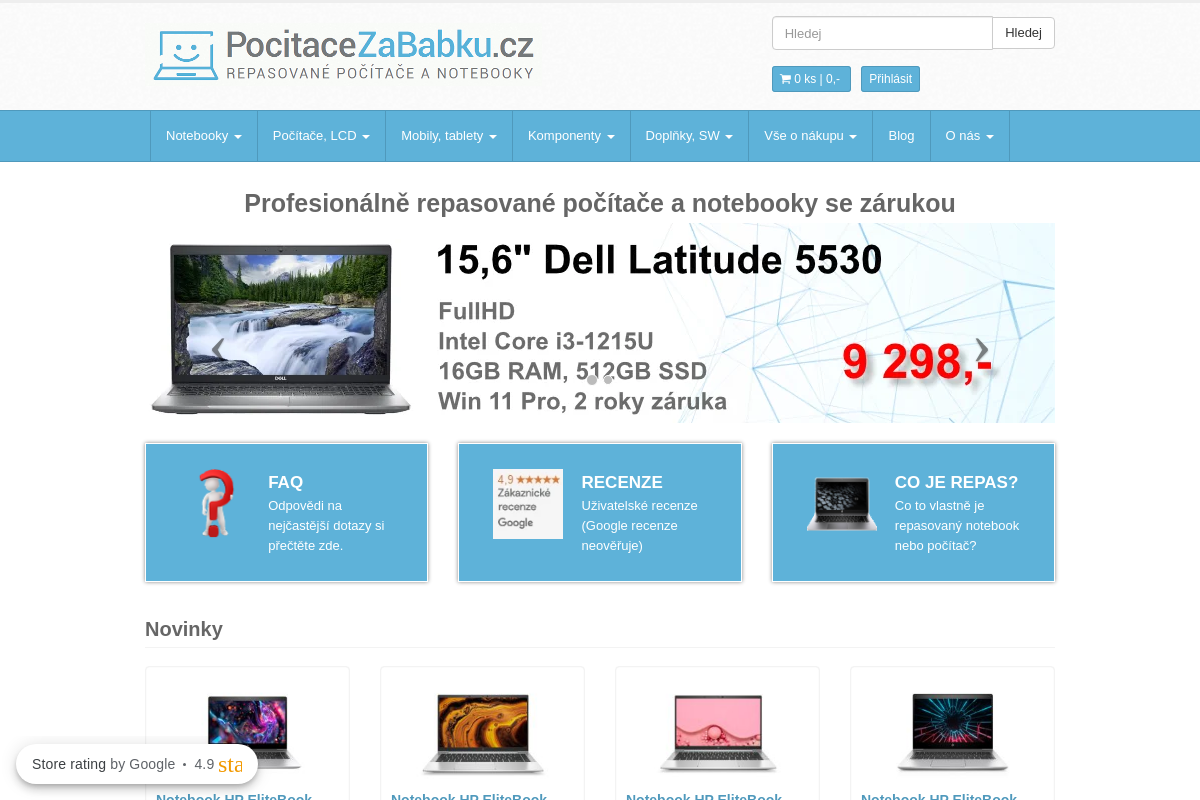Go to the previous carousel slide arrow
Viewport: 1200px width, 800px height.
pos(217,348)
